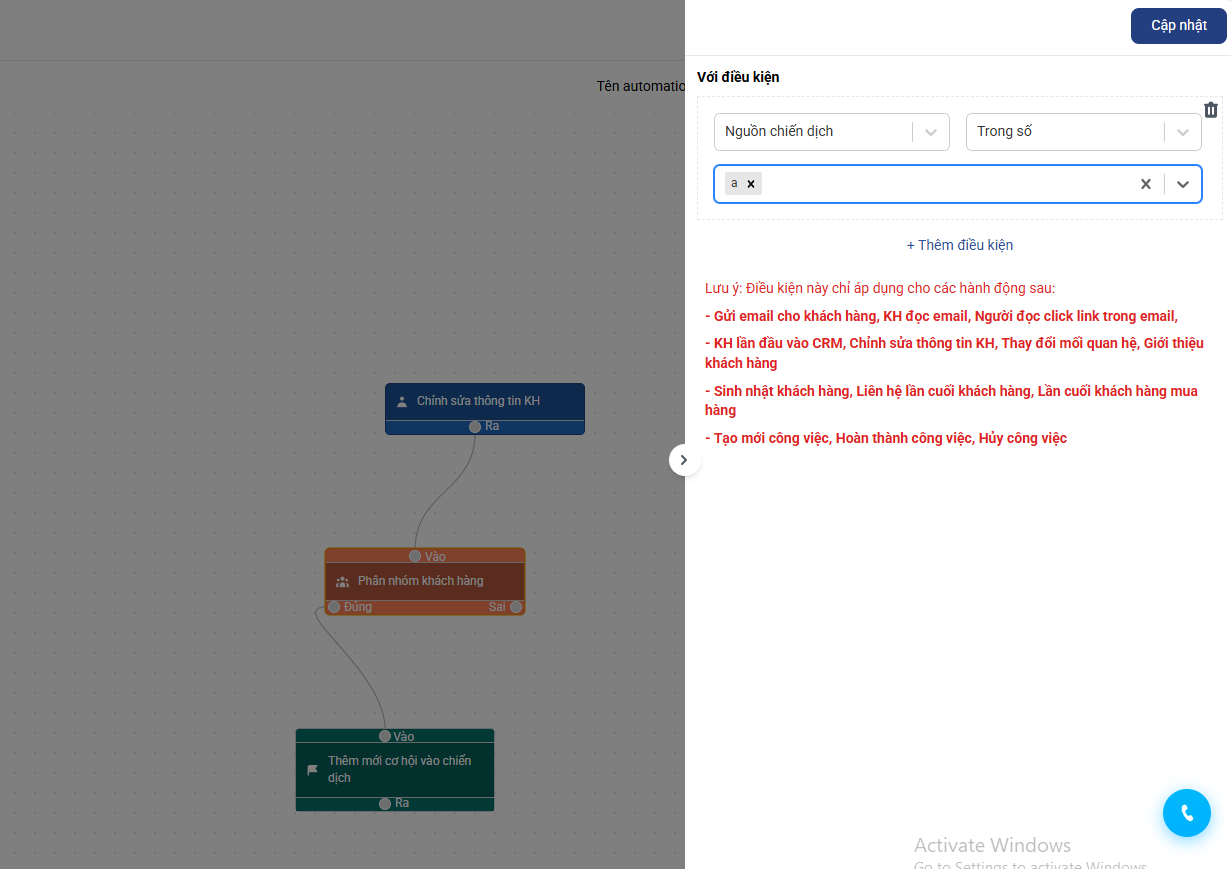Screen dimensions: 1231x869
Task: Click the Ra output port of Chỉnh sửa thông tin KH
Action: tap(475, 427)
